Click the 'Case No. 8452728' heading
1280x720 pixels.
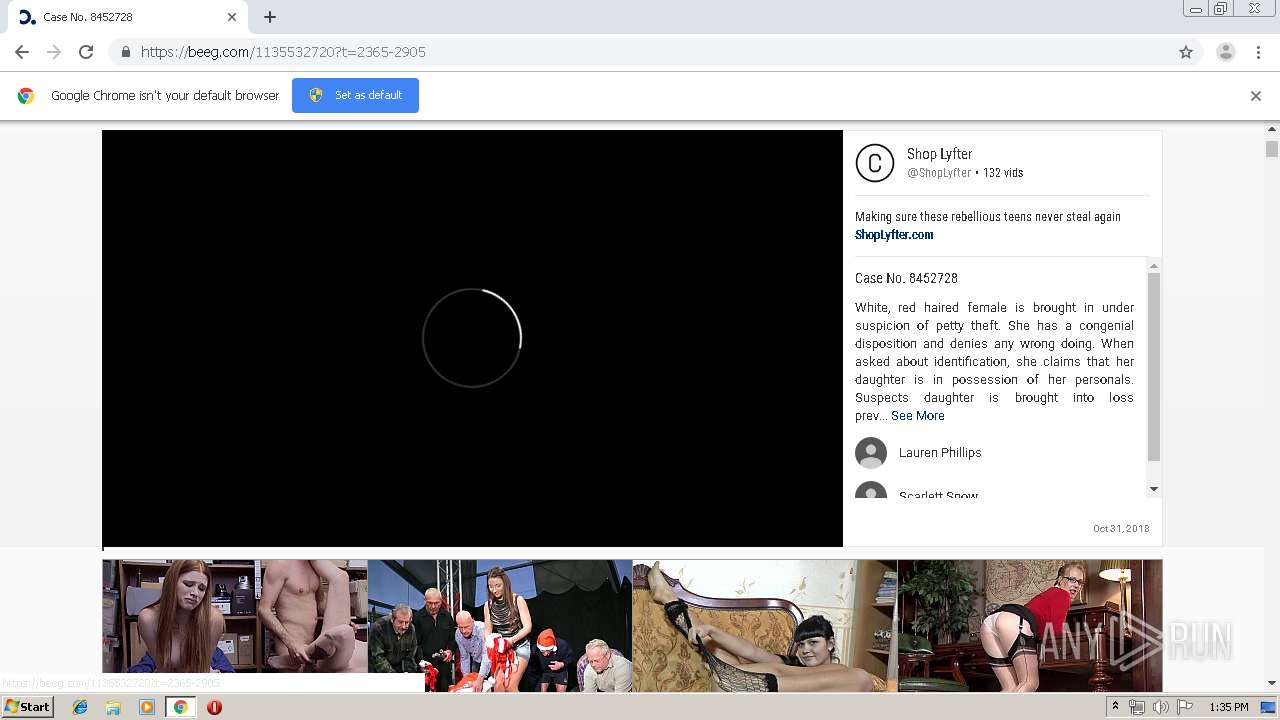pyautogui.click(x=906, y=278)
